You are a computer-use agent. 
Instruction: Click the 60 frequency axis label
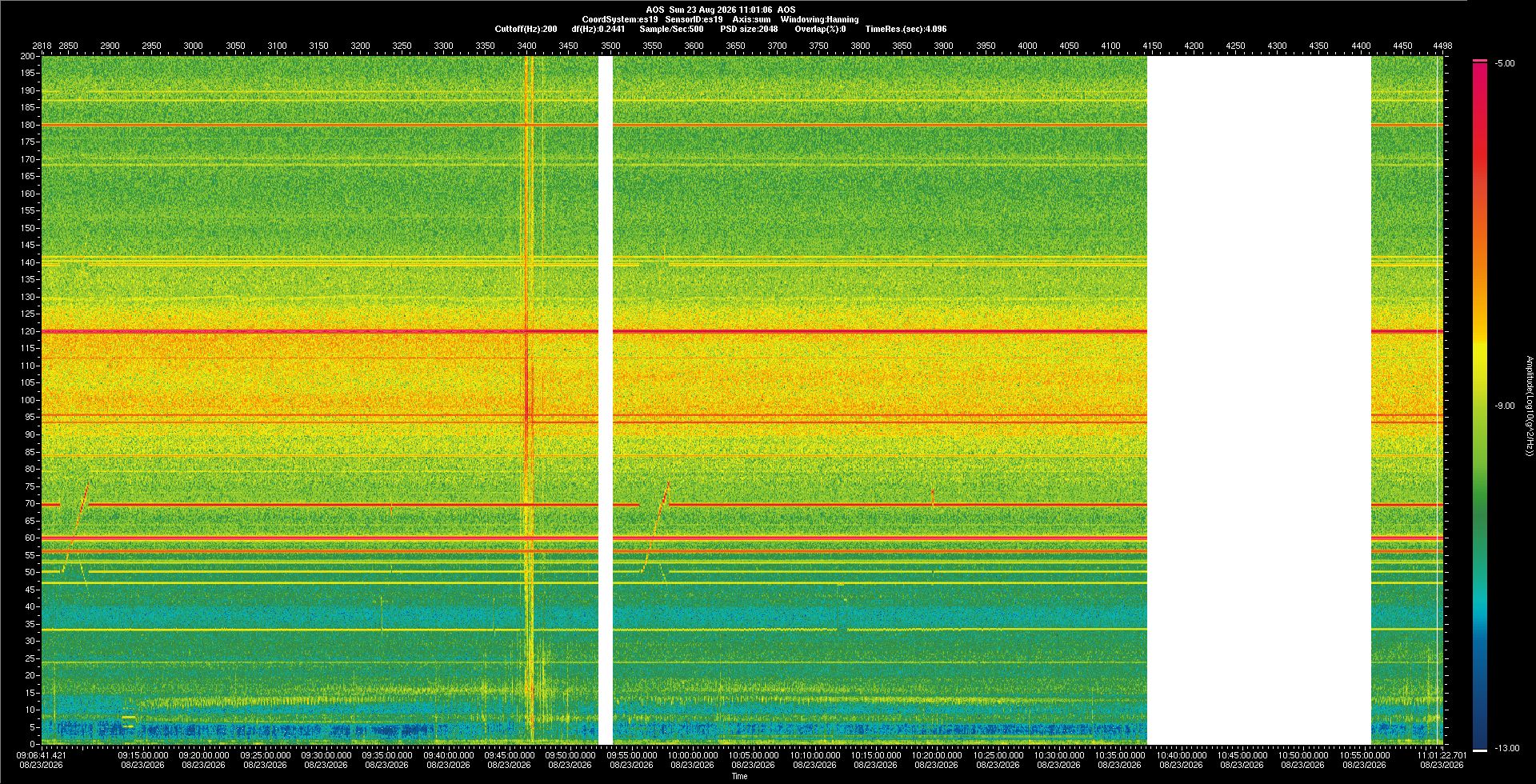coord(30,538)
